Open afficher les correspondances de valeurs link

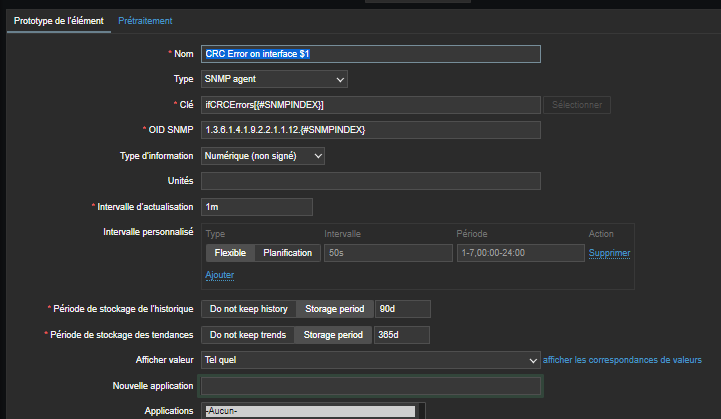[x=621, y=360]
